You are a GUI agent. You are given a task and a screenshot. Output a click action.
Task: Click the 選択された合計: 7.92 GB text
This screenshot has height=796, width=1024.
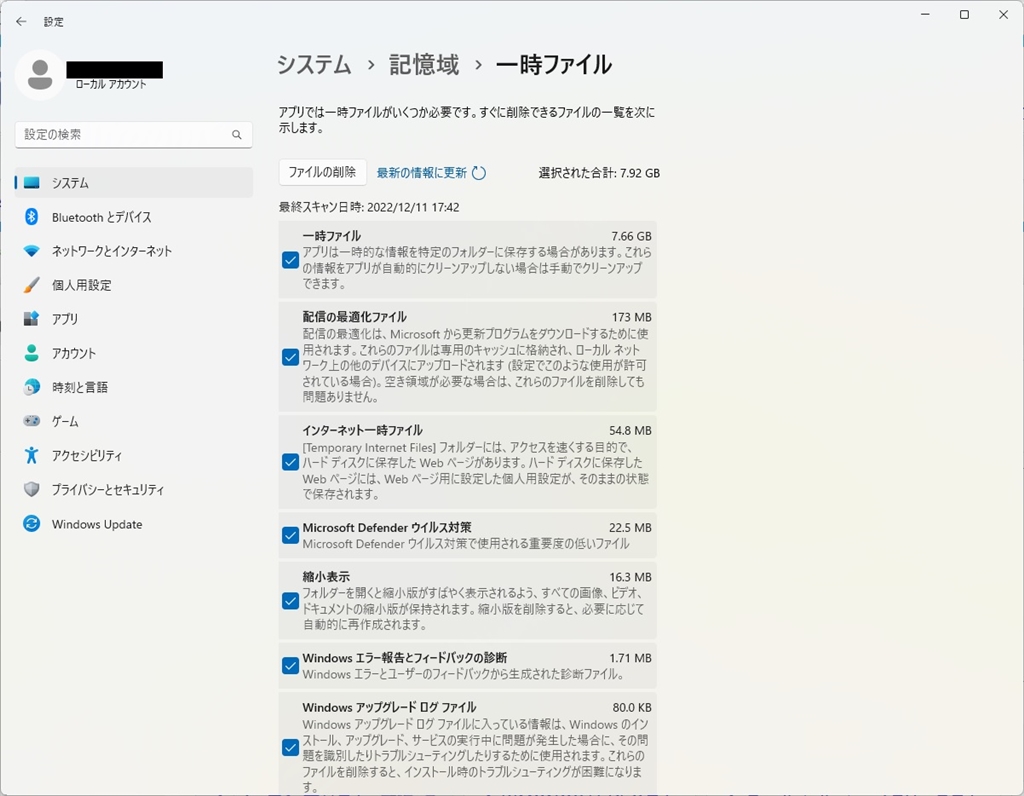(599, 173)
